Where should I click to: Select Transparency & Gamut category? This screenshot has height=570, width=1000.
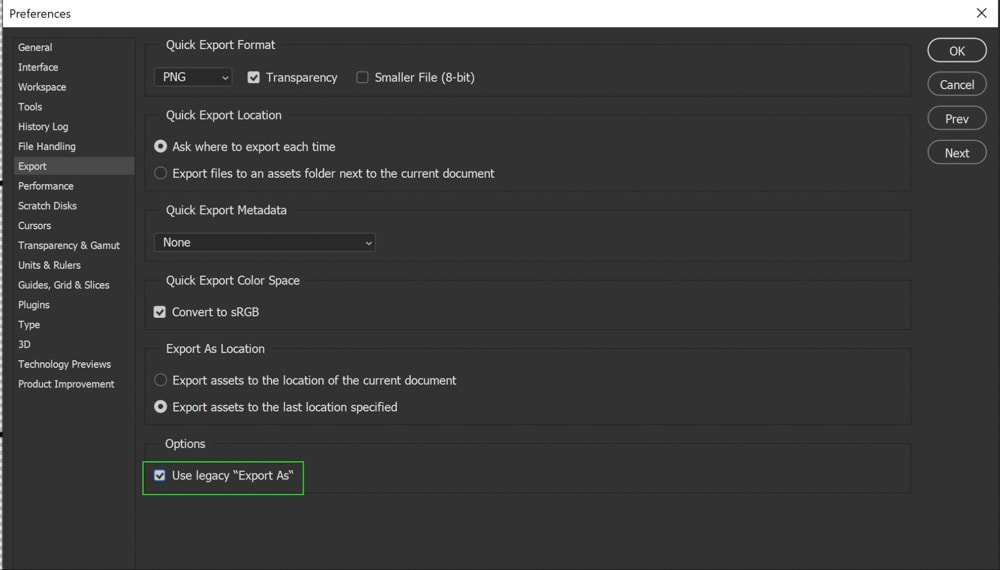point(69,245)
